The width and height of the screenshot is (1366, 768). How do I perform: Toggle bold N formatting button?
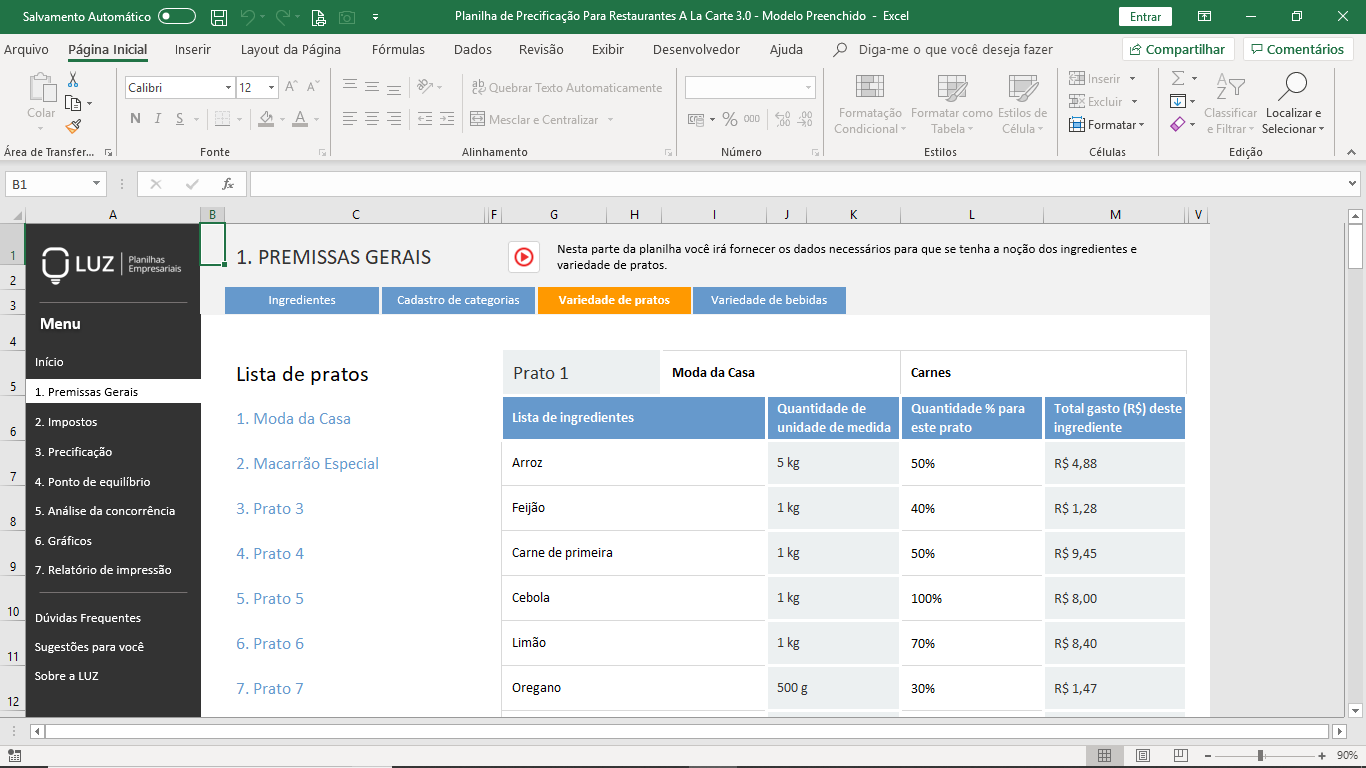click(x=135, y=119)
